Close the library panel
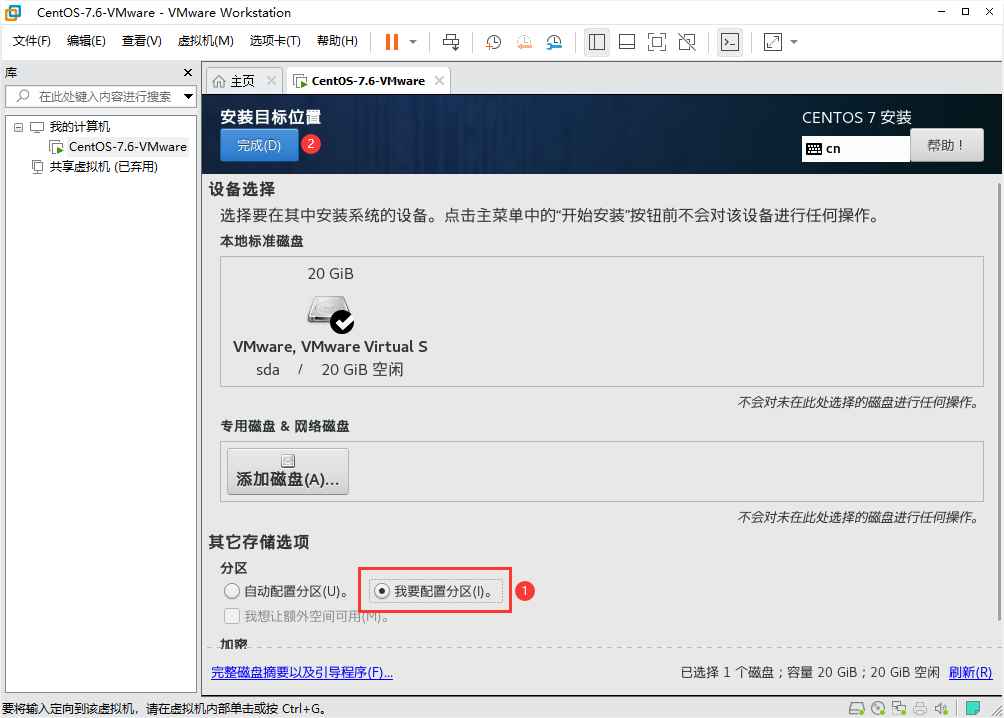This screenshot has height=718, width=1004. coord(188,72)
